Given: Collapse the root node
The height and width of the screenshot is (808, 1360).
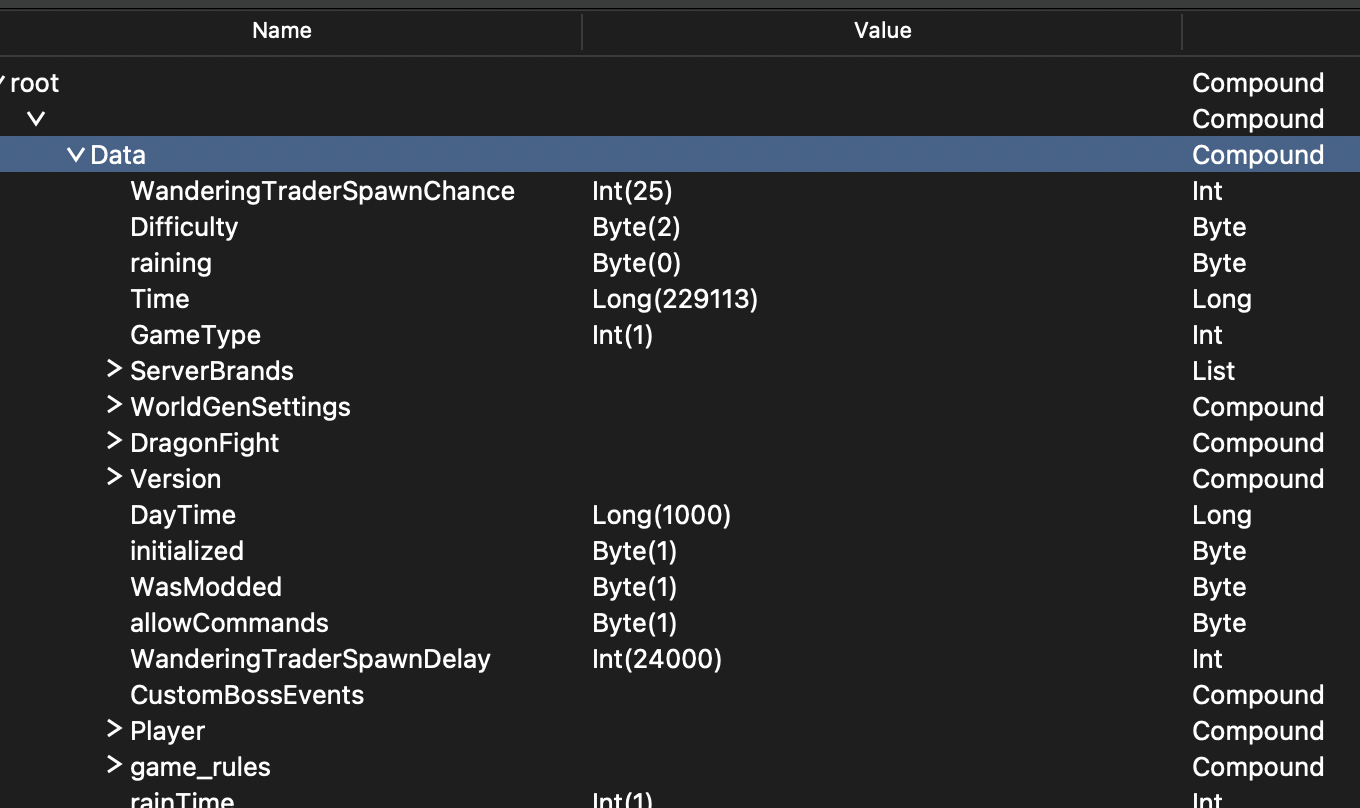Looking at the screenshot, I should tap(3, 83).
